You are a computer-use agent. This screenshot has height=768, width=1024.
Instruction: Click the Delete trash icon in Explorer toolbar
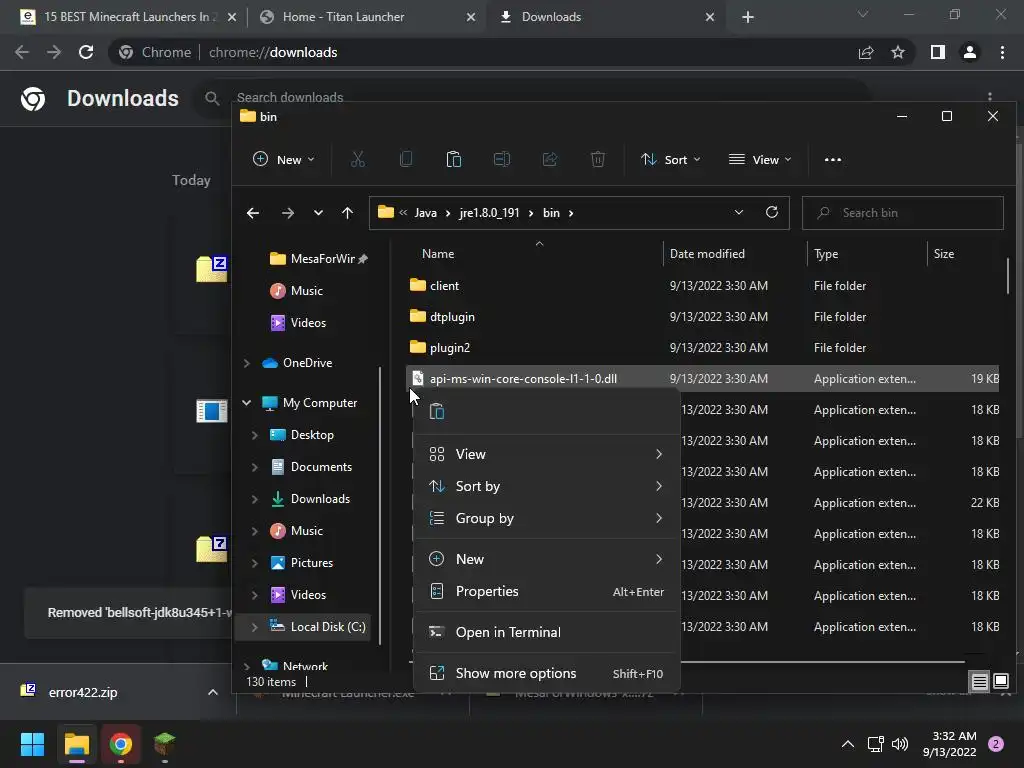[x=598, y=159]
